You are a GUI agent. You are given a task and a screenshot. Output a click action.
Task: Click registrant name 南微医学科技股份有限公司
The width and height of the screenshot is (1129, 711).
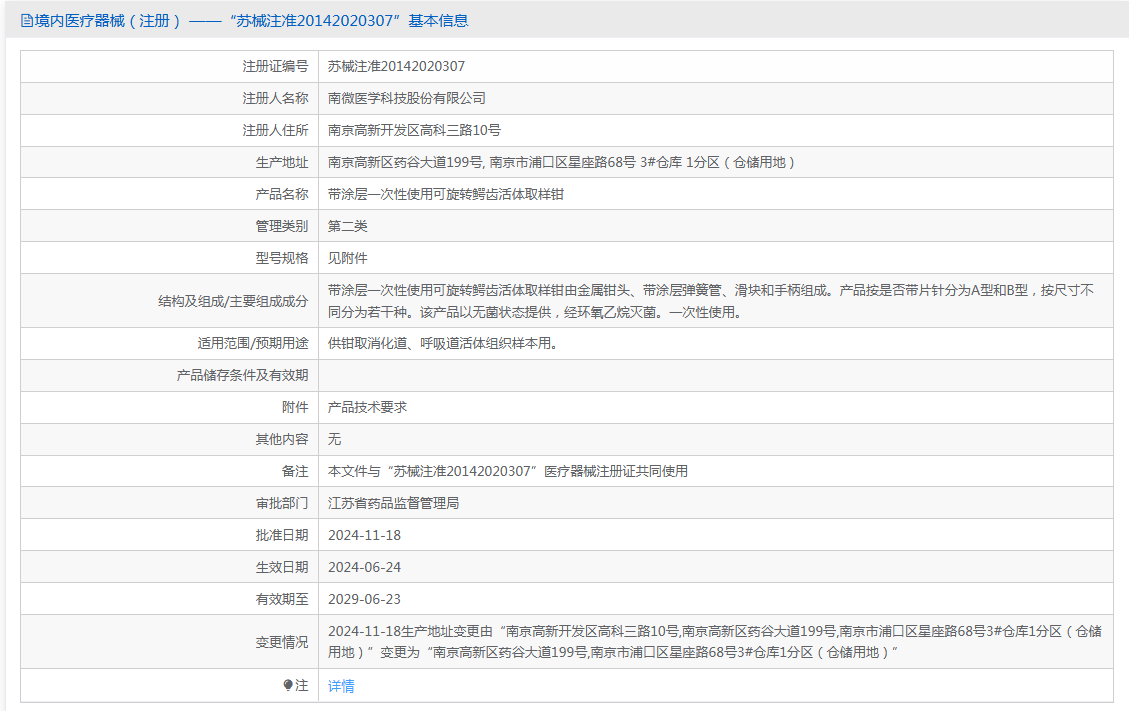[407, 98]
